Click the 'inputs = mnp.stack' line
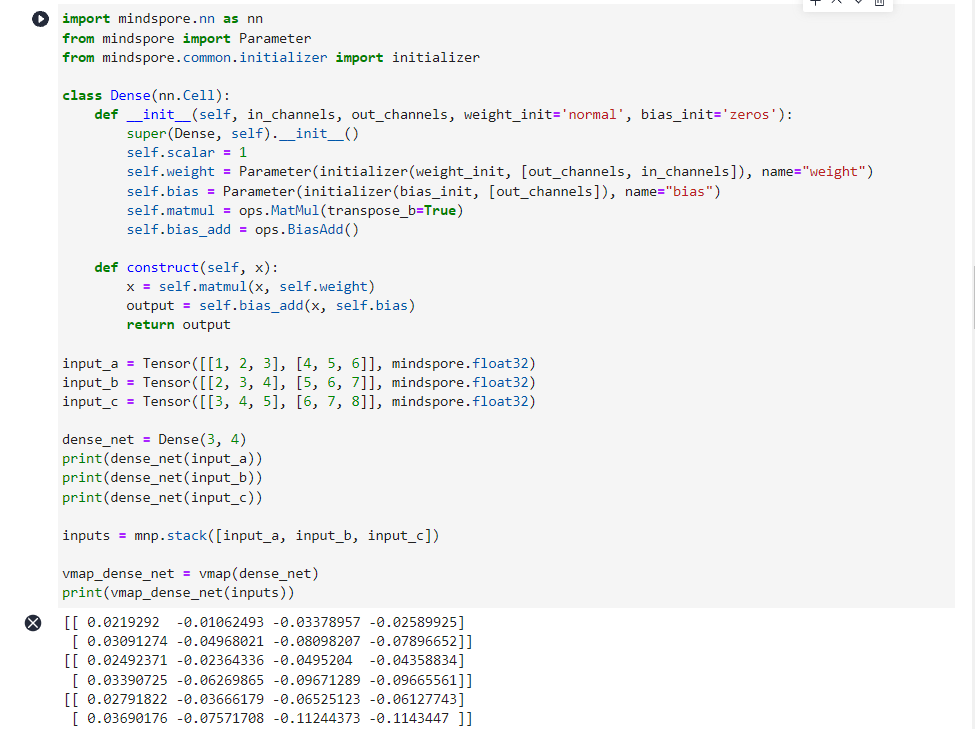 (x=251, y=535)
